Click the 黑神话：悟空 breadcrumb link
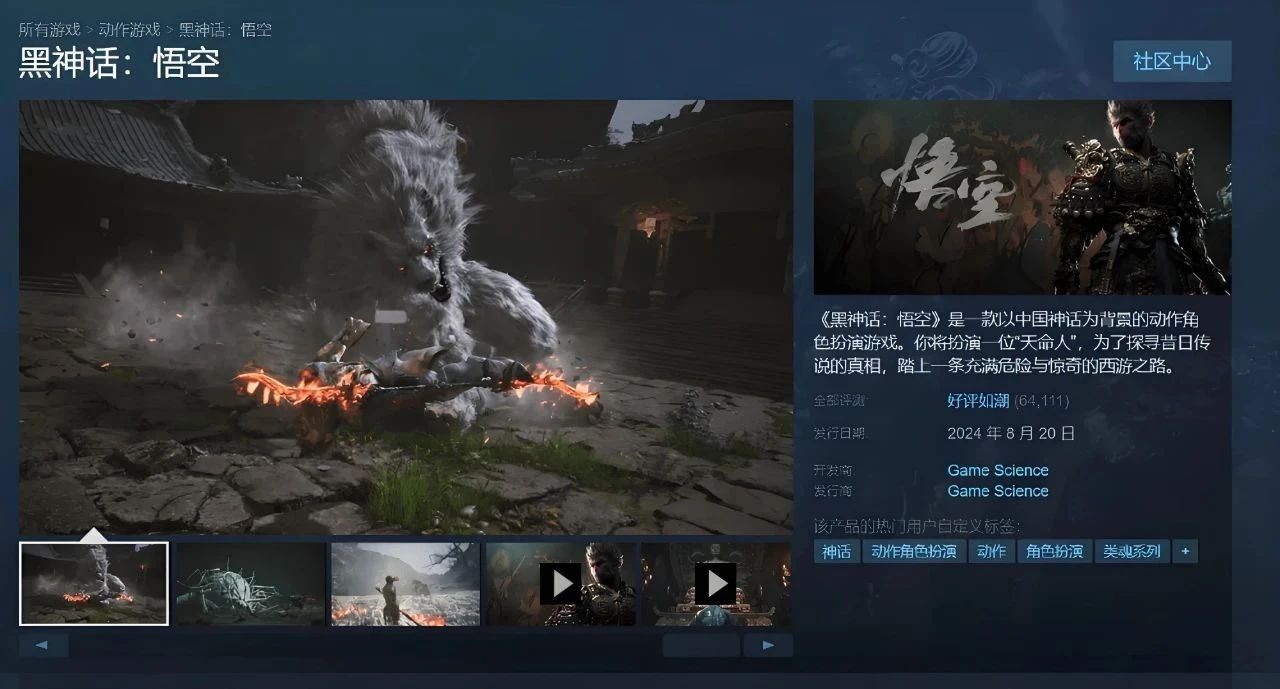This screenshot has width=1280, height=689. pyautogui.click(x=225, y=29)
